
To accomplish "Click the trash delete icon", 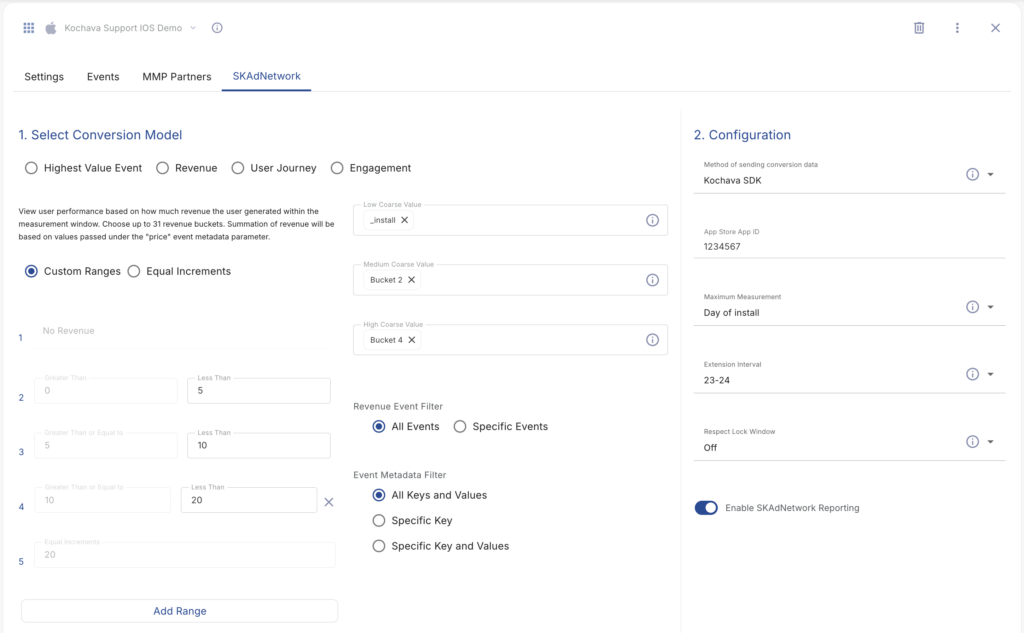I will tap(919, 28).
